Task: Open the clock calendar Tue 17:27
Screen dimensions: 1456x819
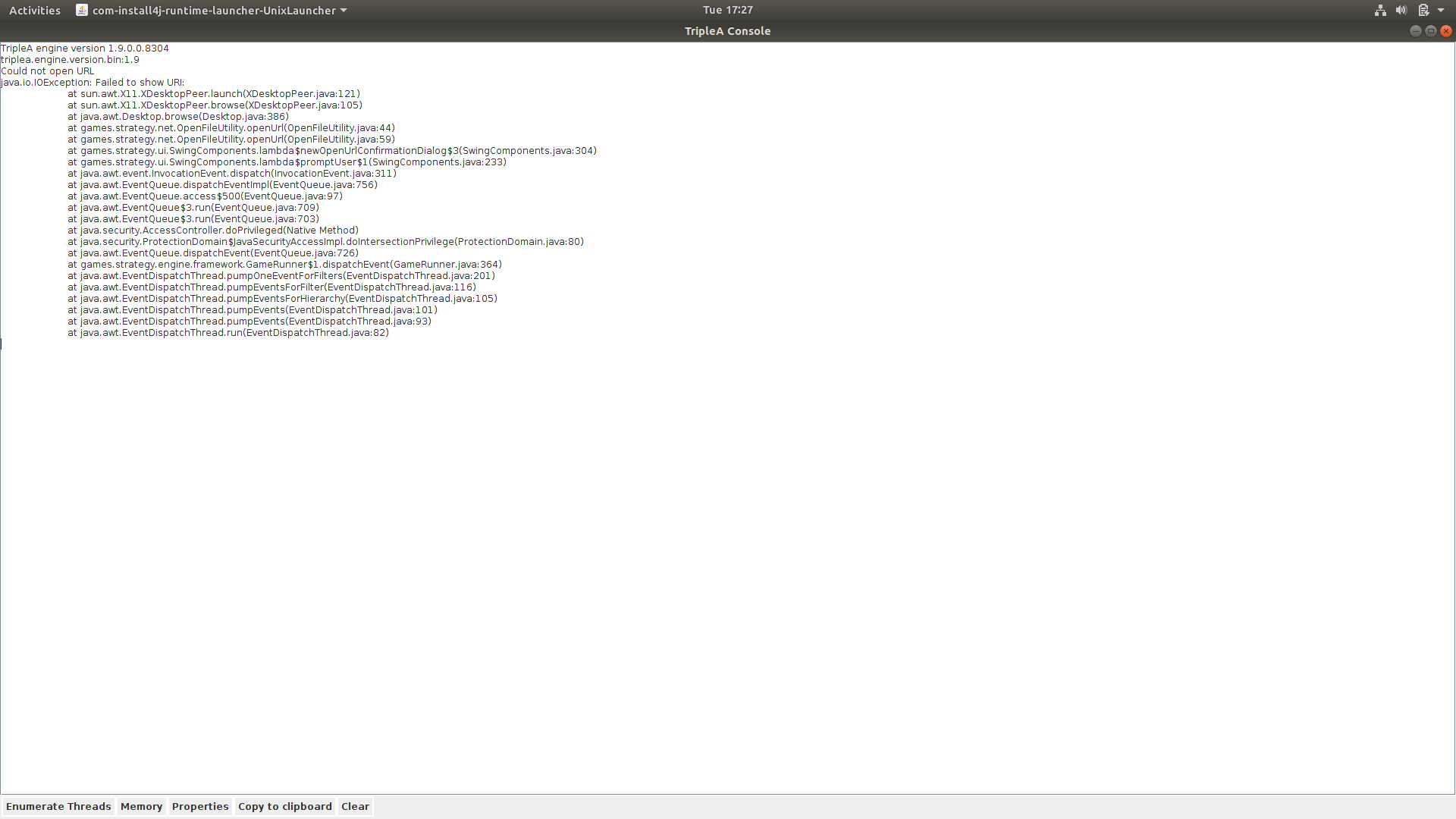Action: [727, 10]
